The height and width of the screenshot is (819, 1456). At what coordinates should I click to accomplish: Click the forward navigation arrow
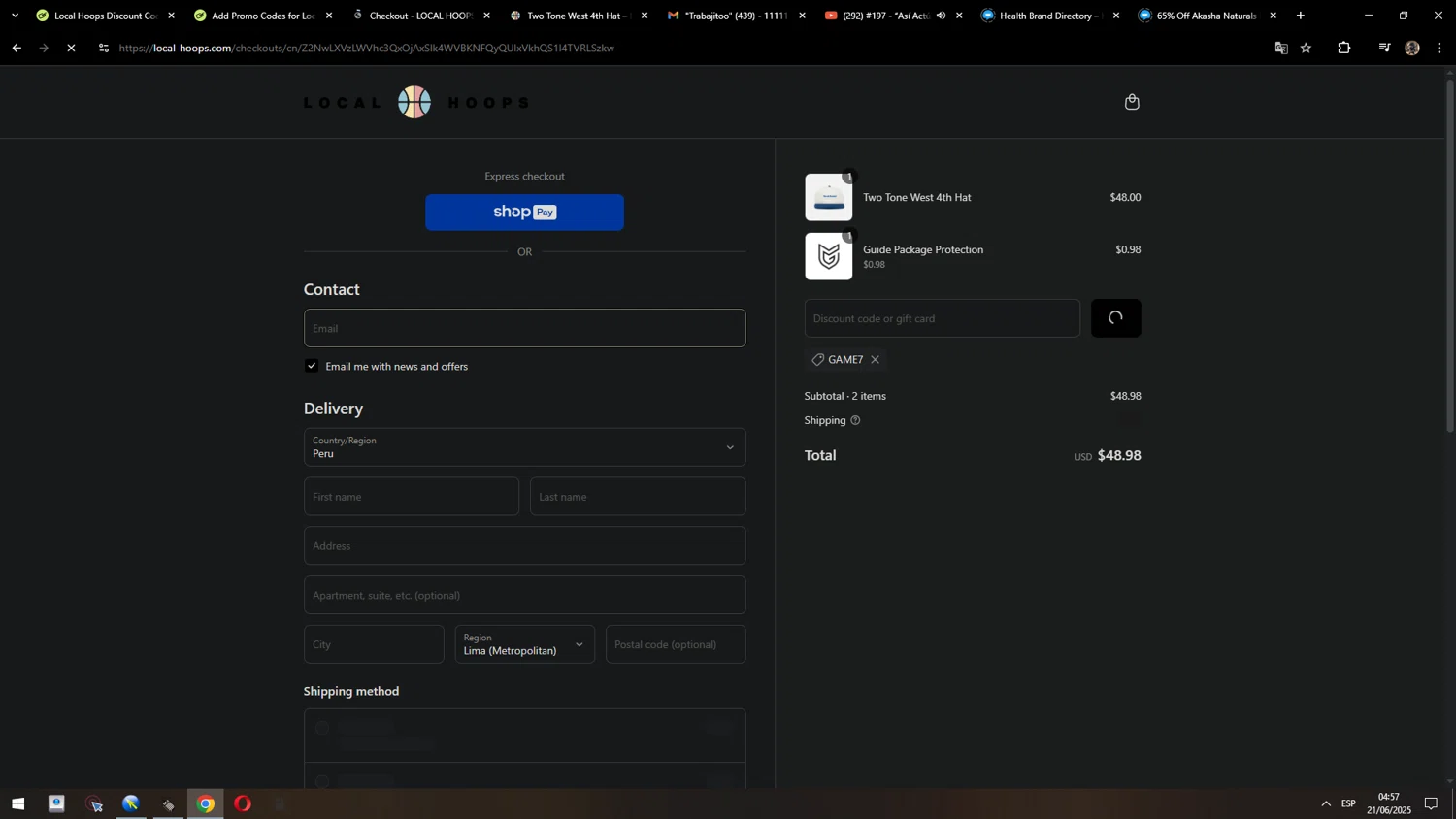pyautogui.click(x=44, y=48)
